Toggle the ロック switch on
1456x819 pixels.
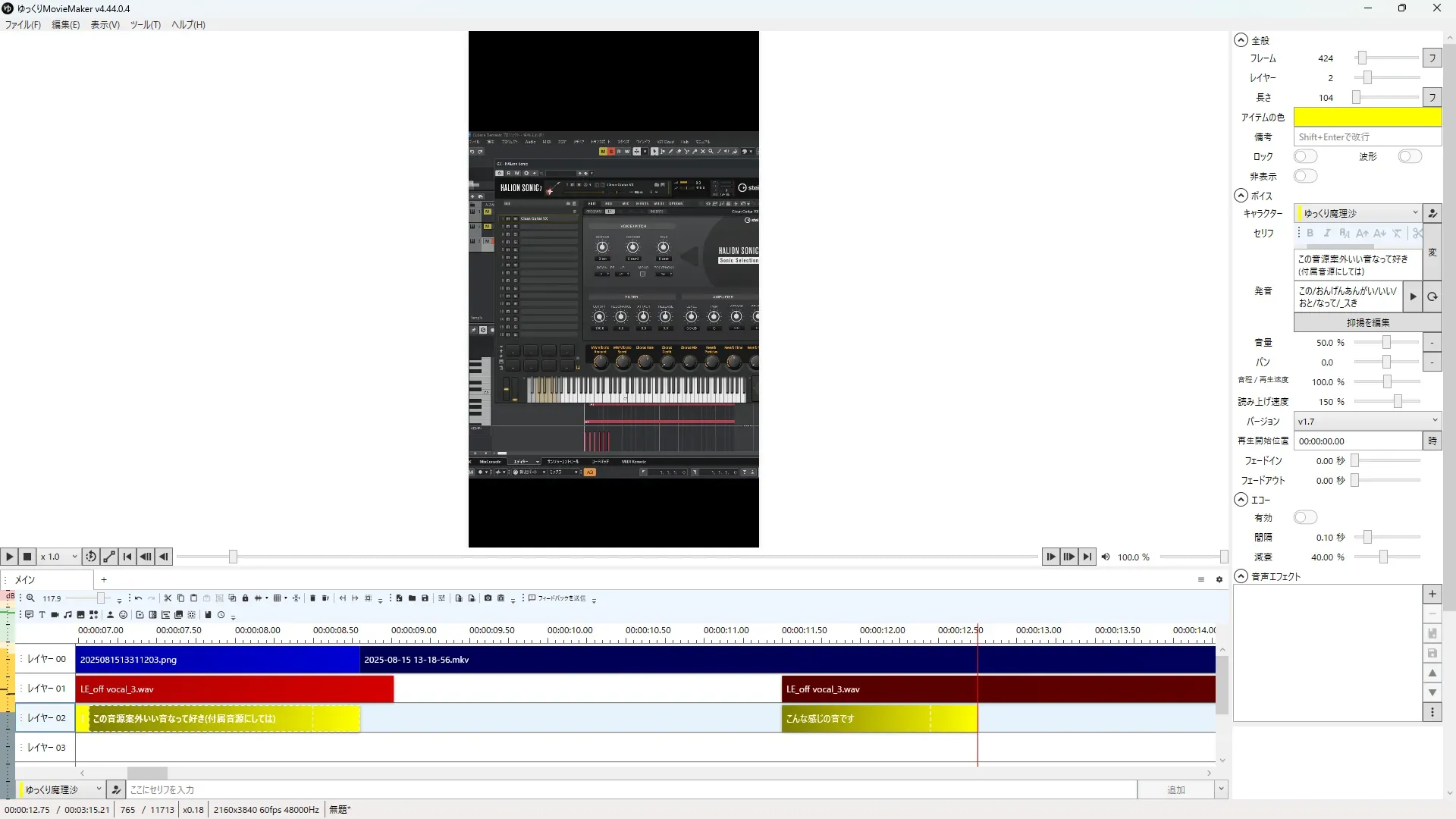point(1305,157)
